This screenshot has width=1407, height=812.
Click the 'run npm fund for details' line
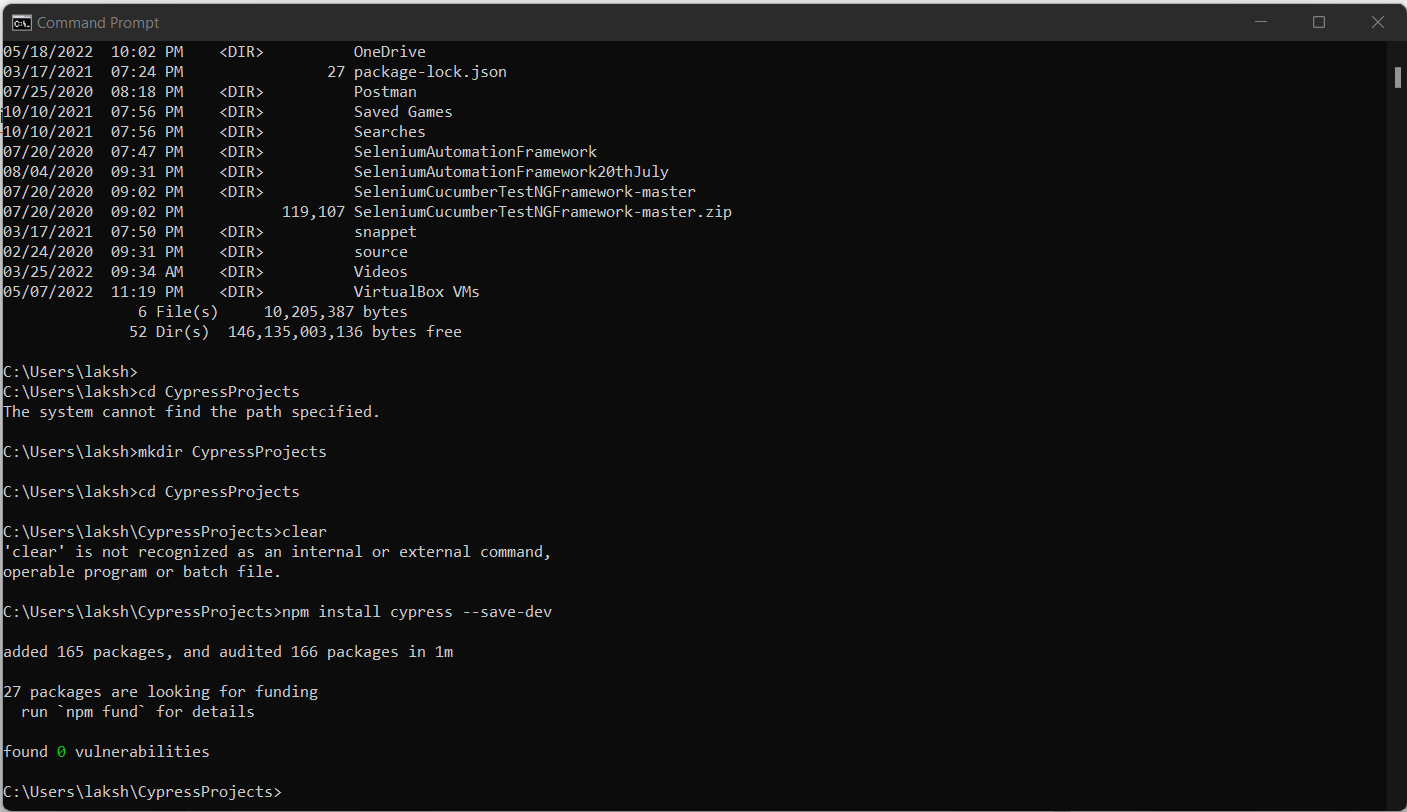[x=138, y=712]
